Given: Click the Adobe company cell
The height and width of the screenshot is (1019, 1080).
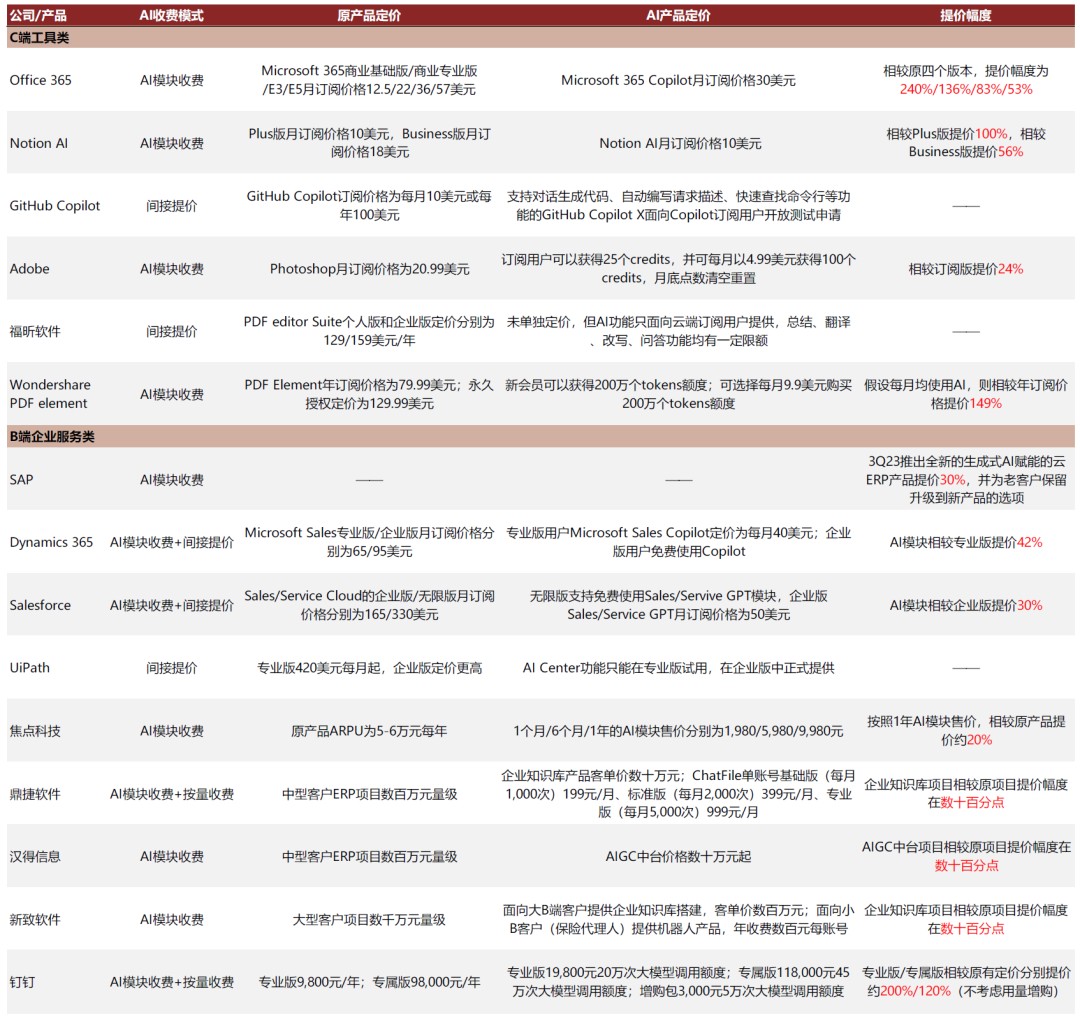Looking at the screenshot, I should pyautogui.click(x=30, y=269).
